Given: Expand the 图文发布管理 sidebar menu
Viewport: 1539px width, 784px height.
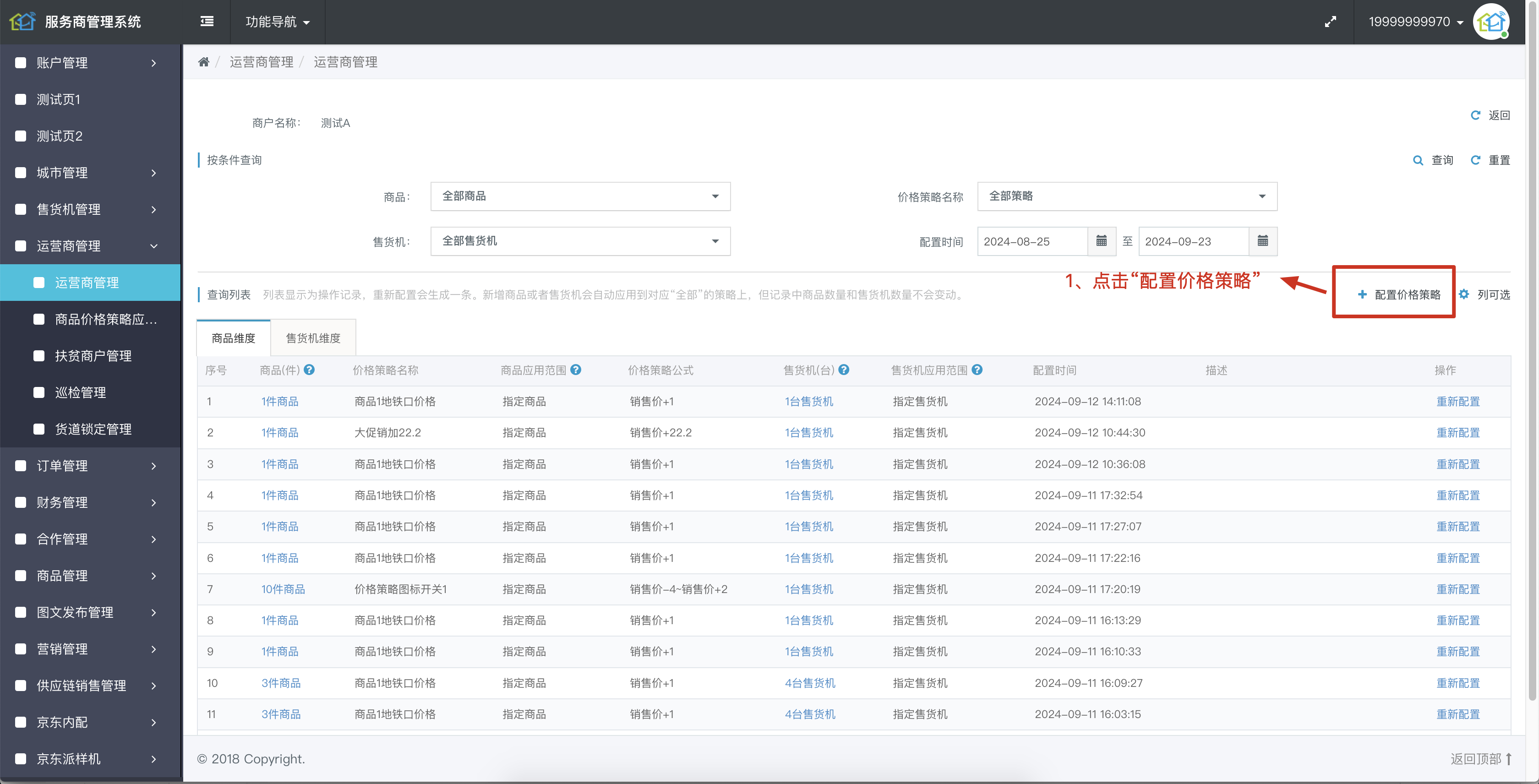Looking at the screenshot, I should (90, 612).
